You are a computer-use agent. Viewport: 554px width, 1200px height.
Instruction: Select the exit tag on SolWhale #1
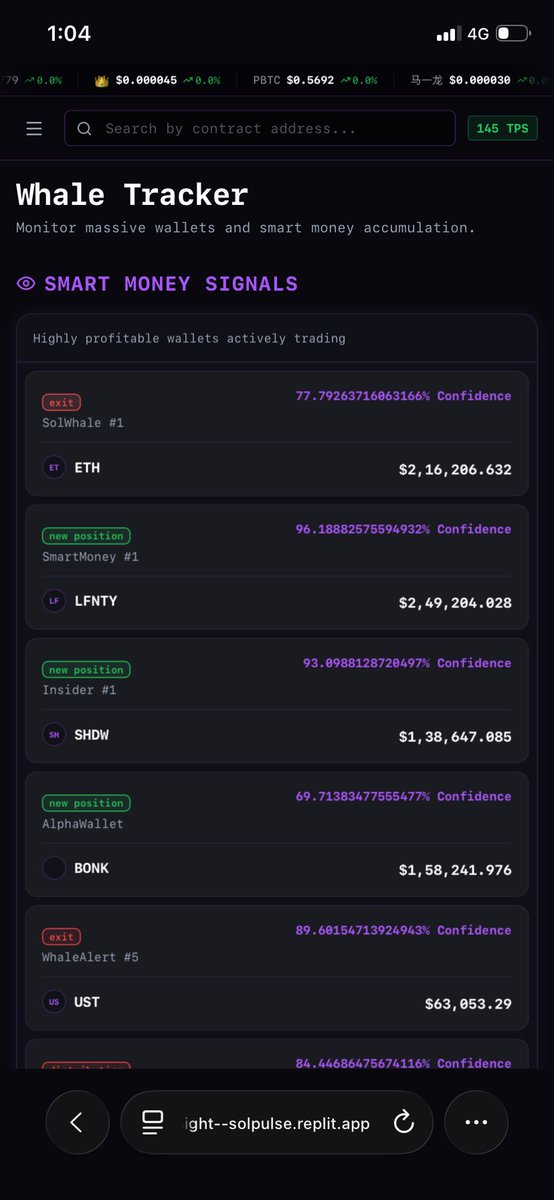click(x=61, y=402)
